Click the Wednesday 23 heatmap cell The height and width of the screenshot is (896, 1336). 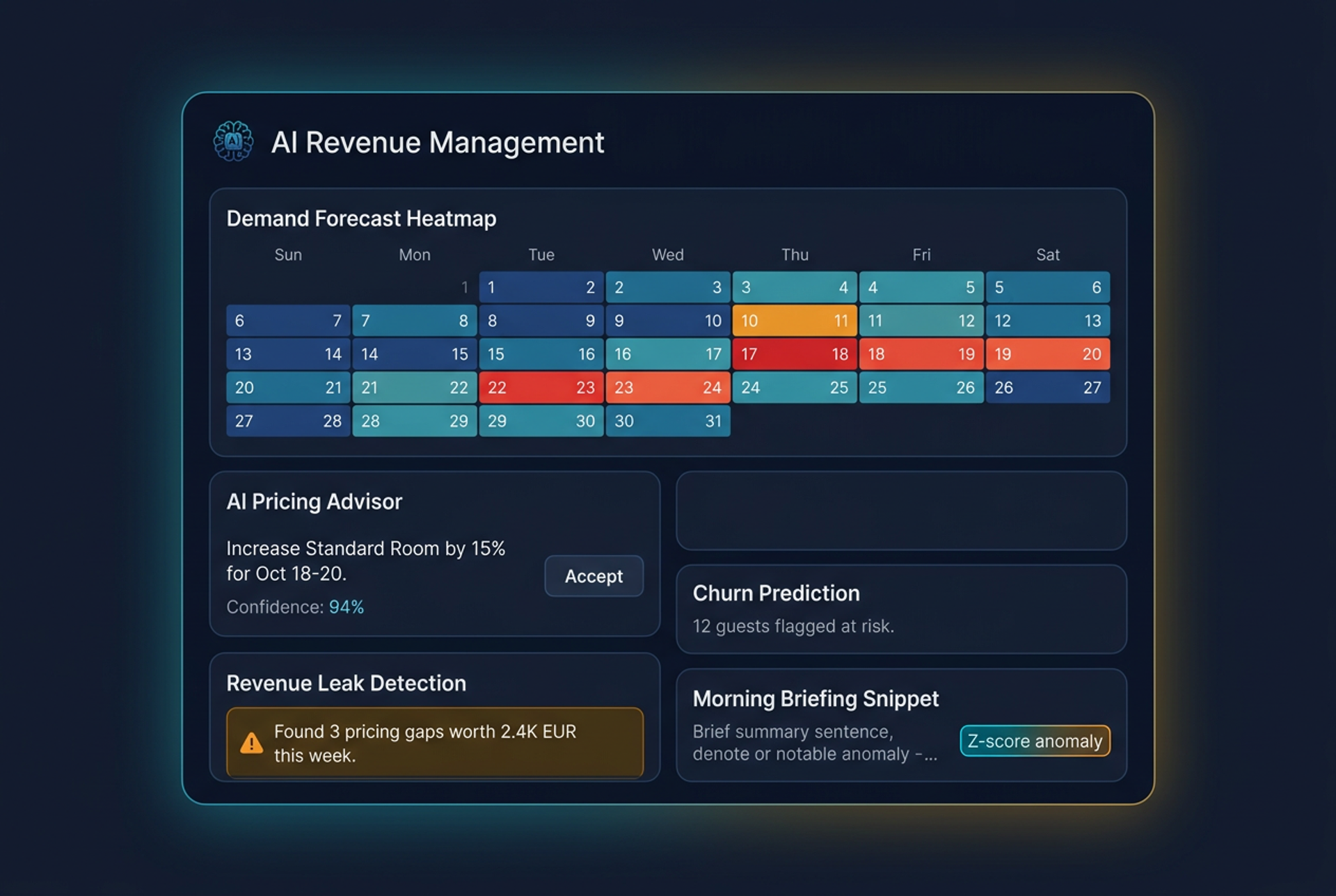(667, 387)
